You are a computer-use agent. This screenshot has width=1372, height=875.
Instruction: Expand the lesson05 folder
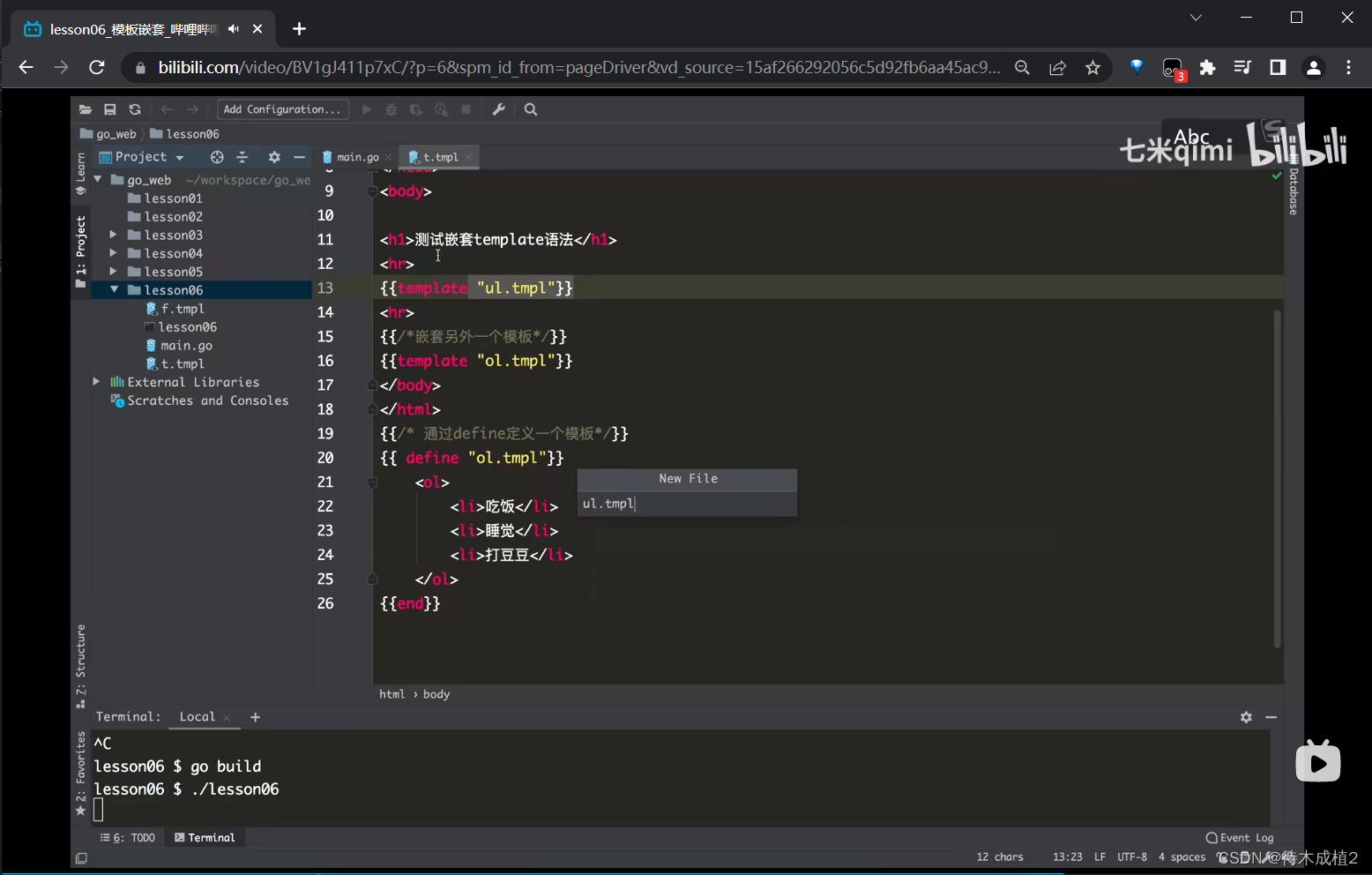[113, 272]
